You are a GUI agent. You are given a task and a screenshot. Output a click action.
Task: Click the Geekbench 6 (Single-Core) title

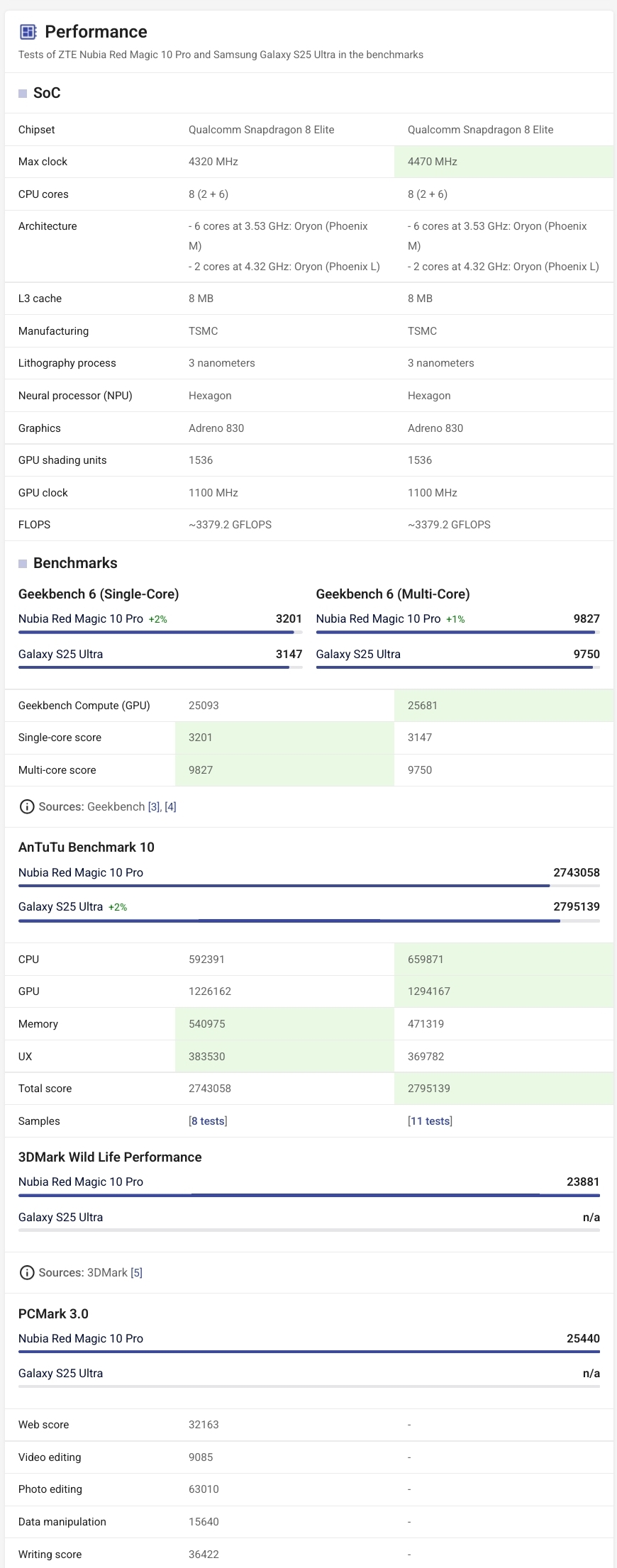(x=99, y=594)
